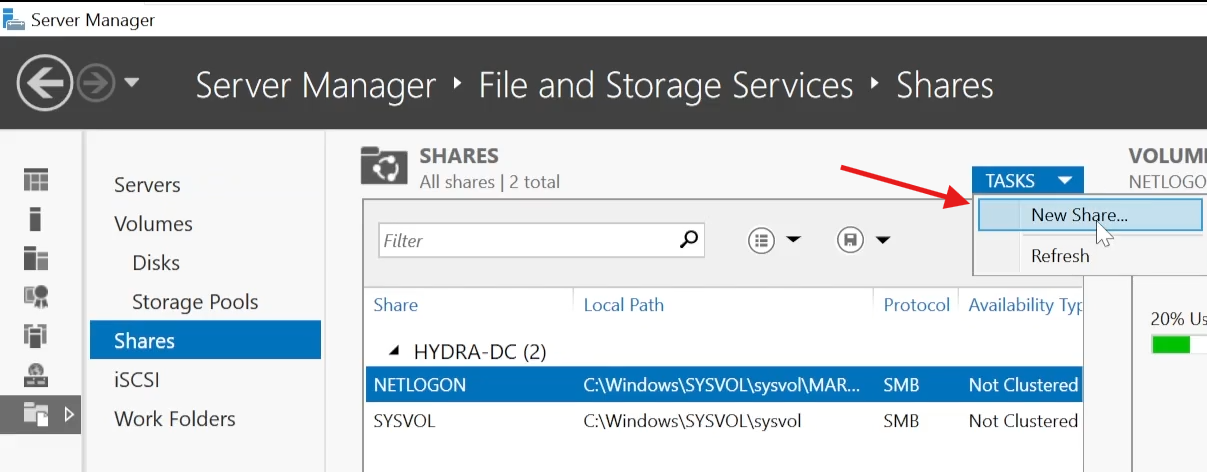This screenshot has height=472, width=1207.
Task: Click the back navigation arrow
Action: [44, 83]
